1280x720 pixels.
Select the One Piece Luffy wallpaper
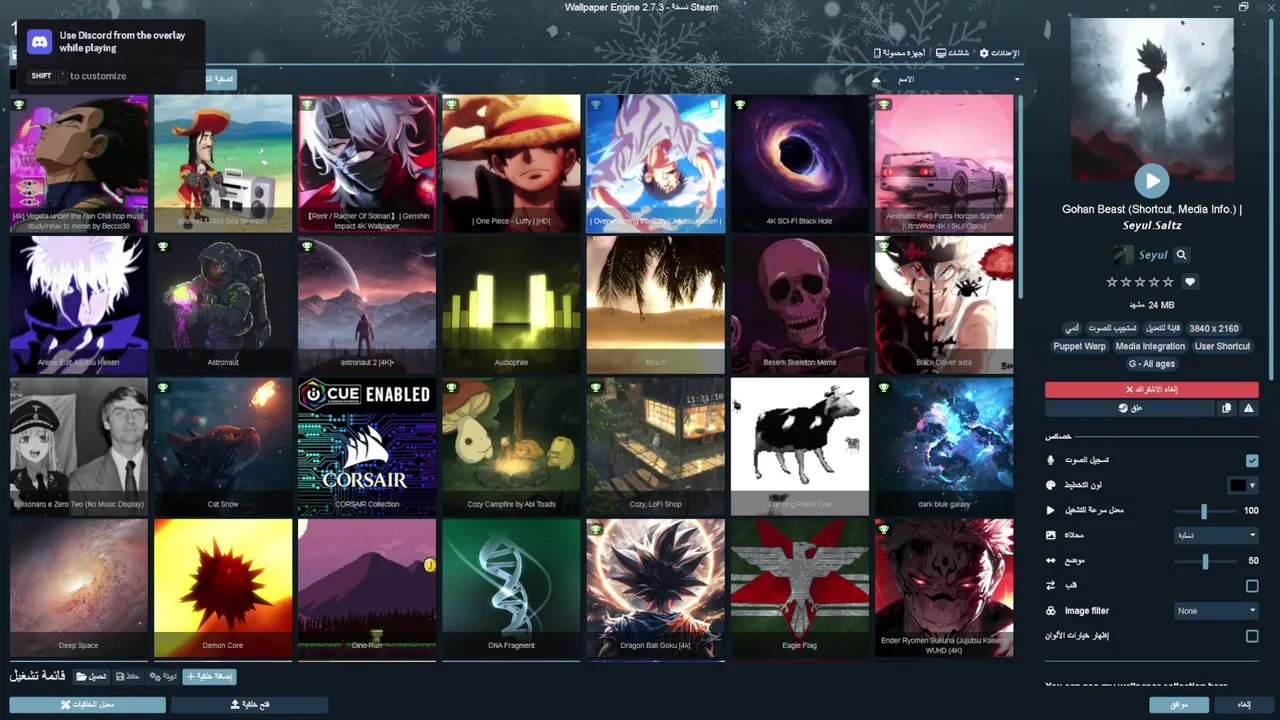point(511,164)
